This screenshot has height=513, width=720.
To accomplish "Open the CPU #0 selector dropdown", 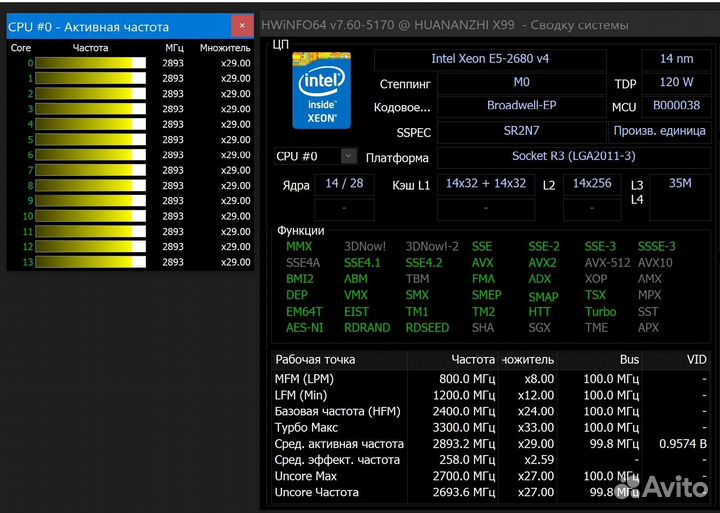I will point(349,156).
